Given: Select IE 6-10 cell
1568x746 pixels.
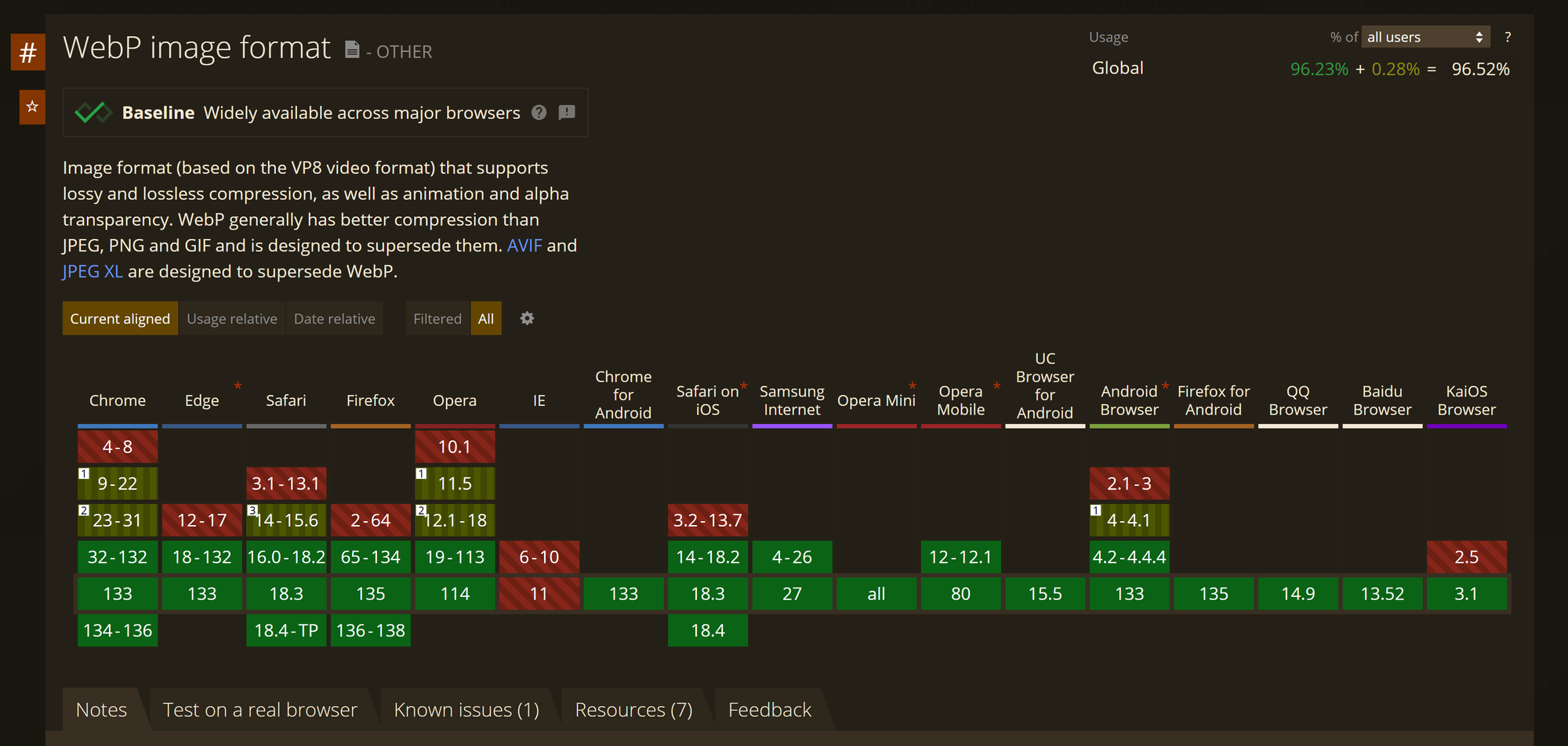Looking at the screenshot, I should tap(539, 557).
